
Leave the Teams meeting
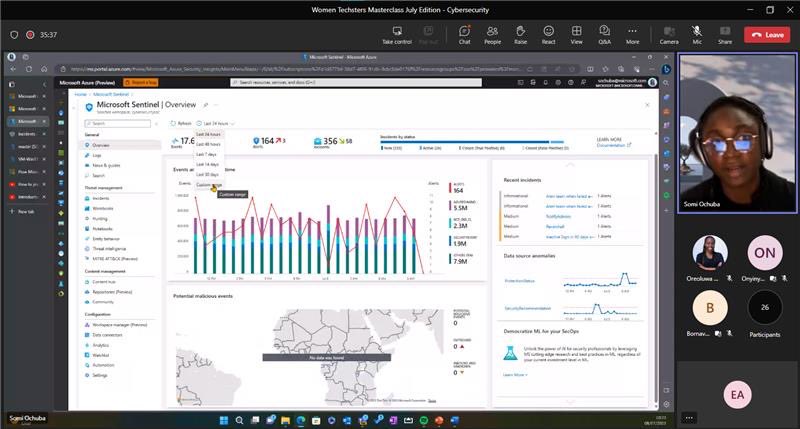coord(767,35)
